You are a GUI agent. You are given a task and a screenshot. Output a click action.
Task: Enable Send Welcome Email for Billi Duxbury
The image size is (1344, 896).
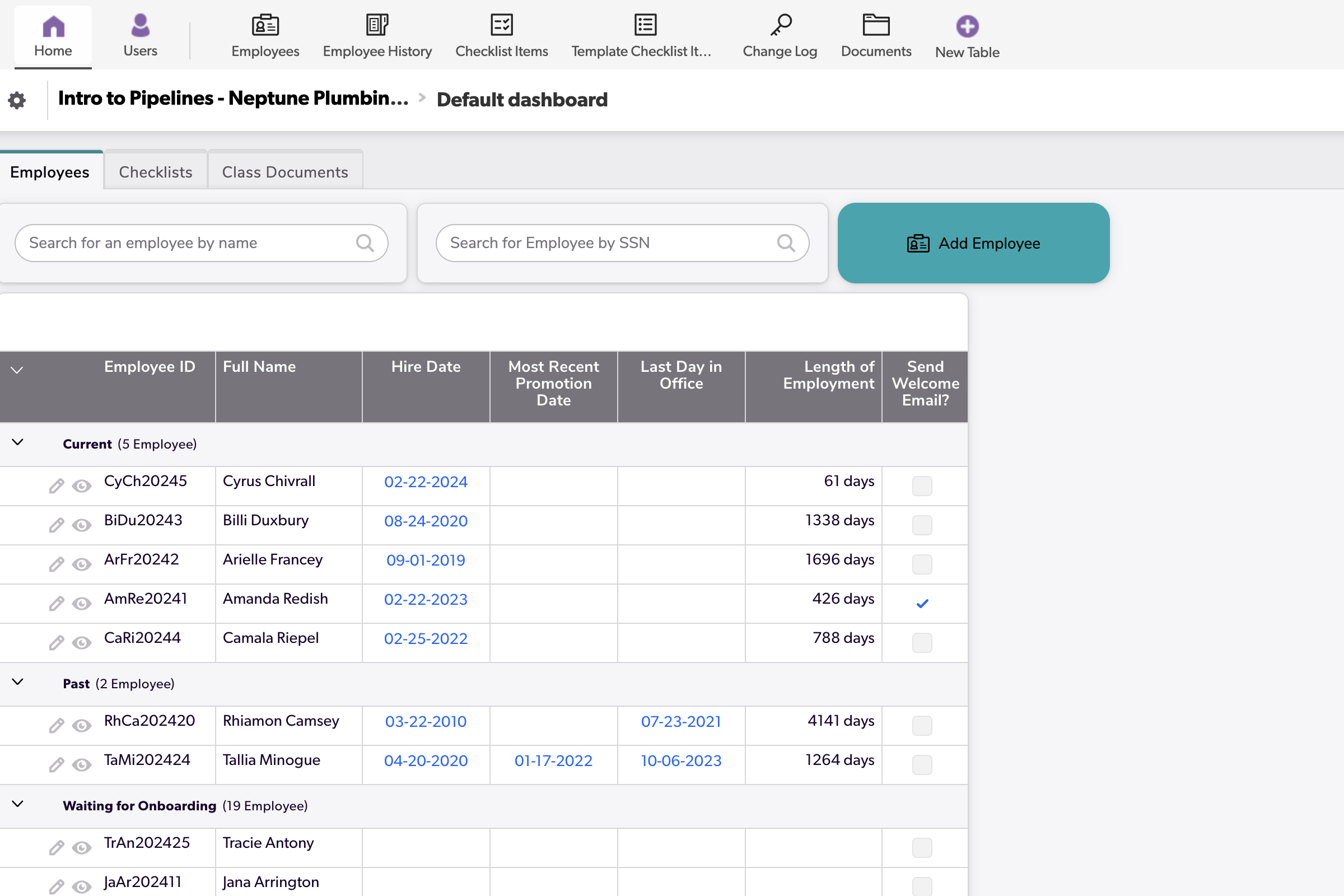[922, 525]
